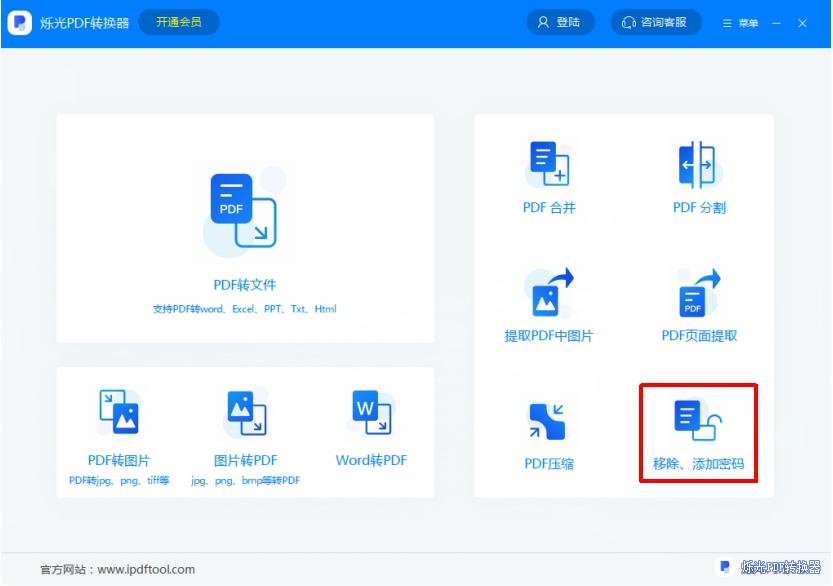Minimize the PDF converter window

[x=776, y=23]
